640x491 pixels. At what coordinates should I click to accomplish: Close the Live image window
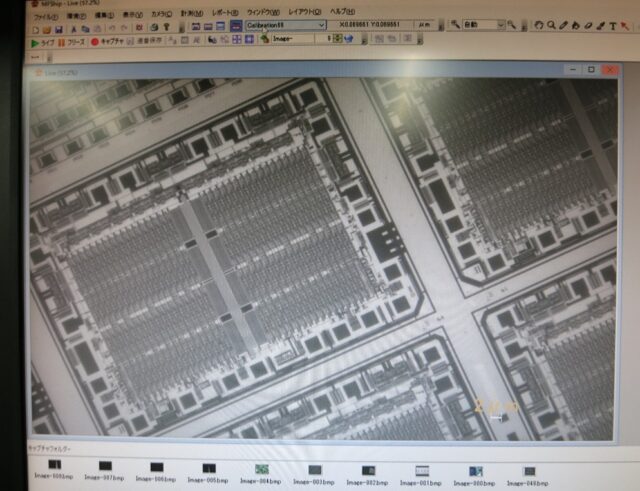[x=610, y=70]
